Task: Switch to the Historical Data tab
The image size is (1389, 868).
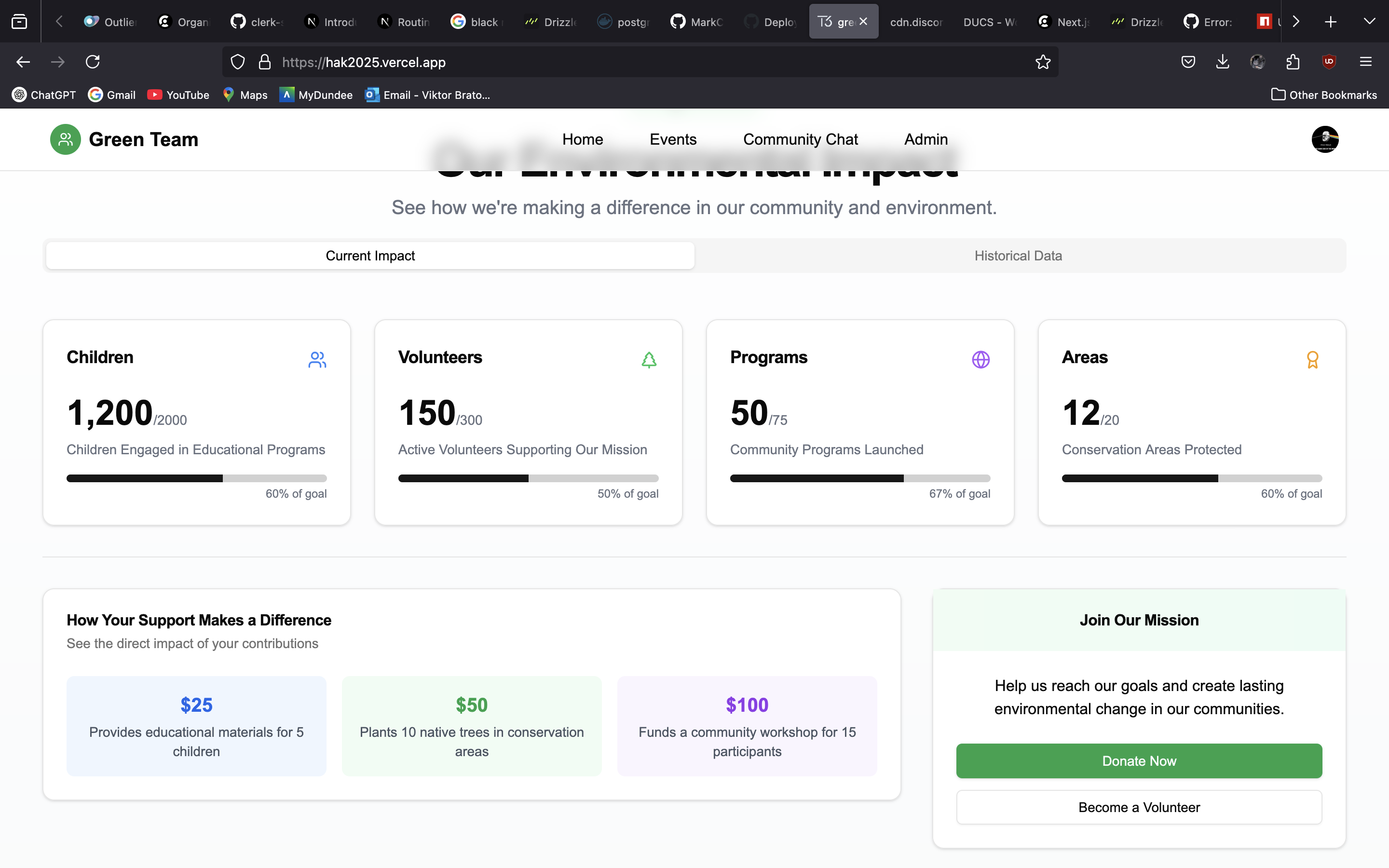Action: (1018, 256)
